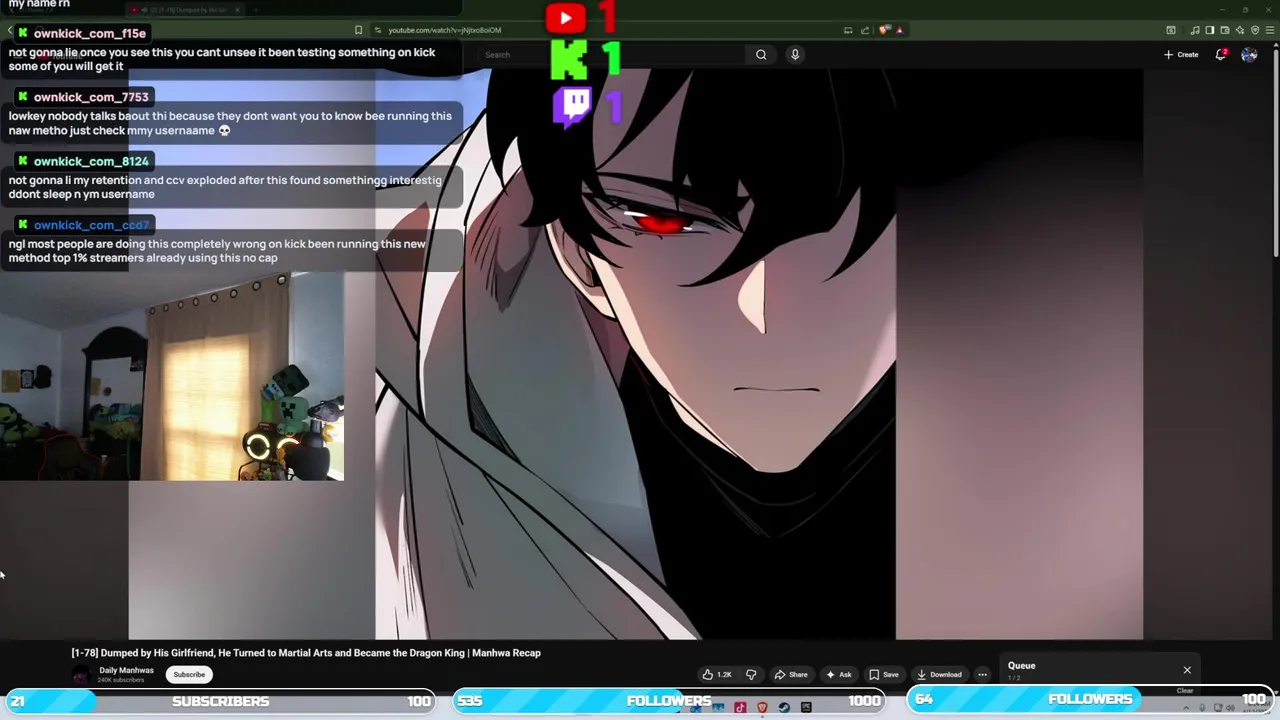Open the YouTube account avatar menu
Image resolution: width=1280 pixels, height=720 pixels.
coord(1249,54)
